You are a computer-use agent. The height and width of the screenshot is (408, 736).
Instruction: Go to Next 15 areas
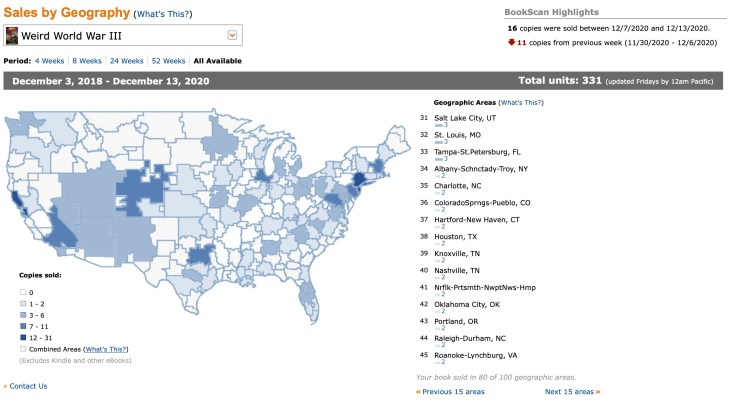pyautogui.click(x=572, y=392)
